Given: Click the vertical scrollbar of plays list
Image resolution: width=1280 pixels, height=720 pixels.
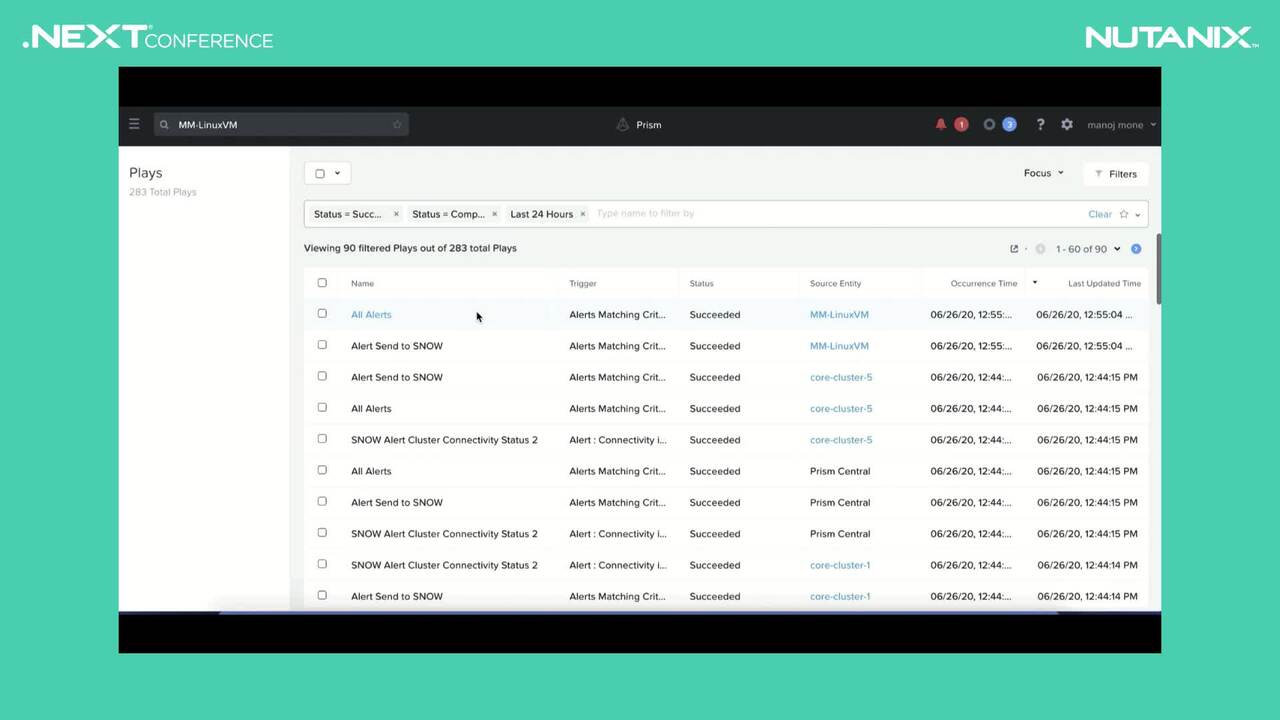Looking at the screenshot, I should 1158,268.
